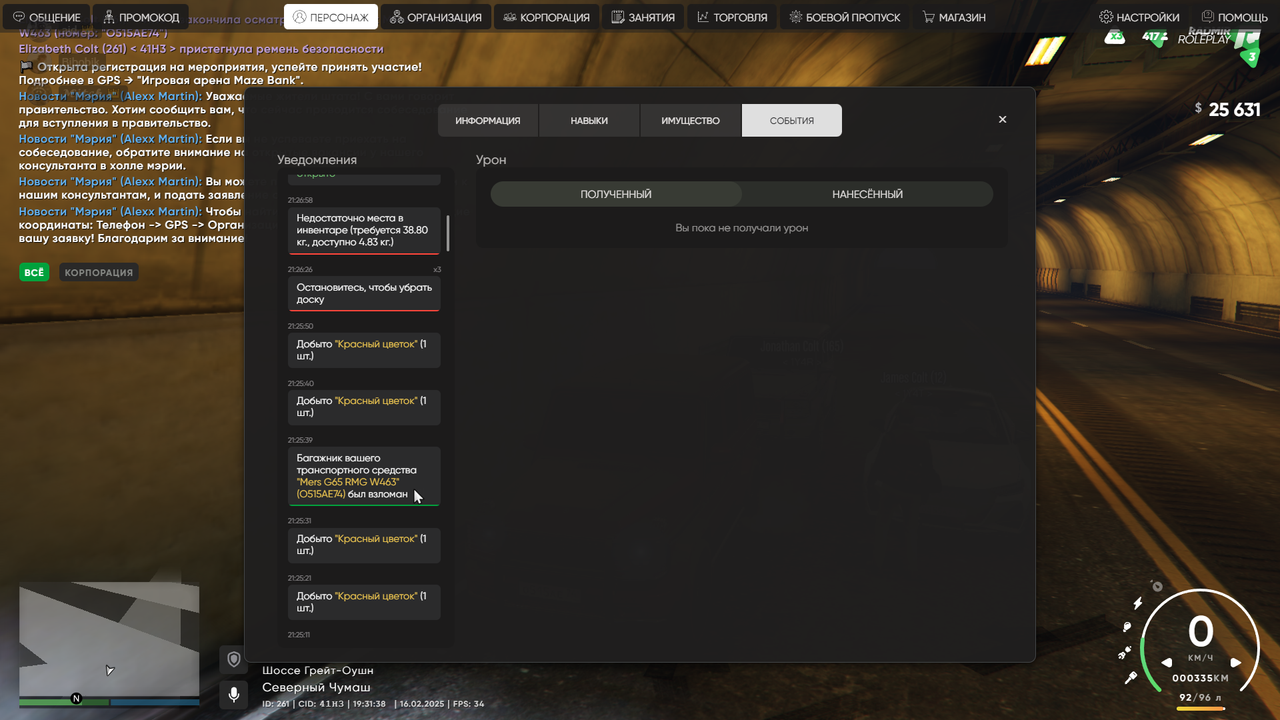
Task: Toggle the ВСЁ chat filter
Action: [34, 272]
